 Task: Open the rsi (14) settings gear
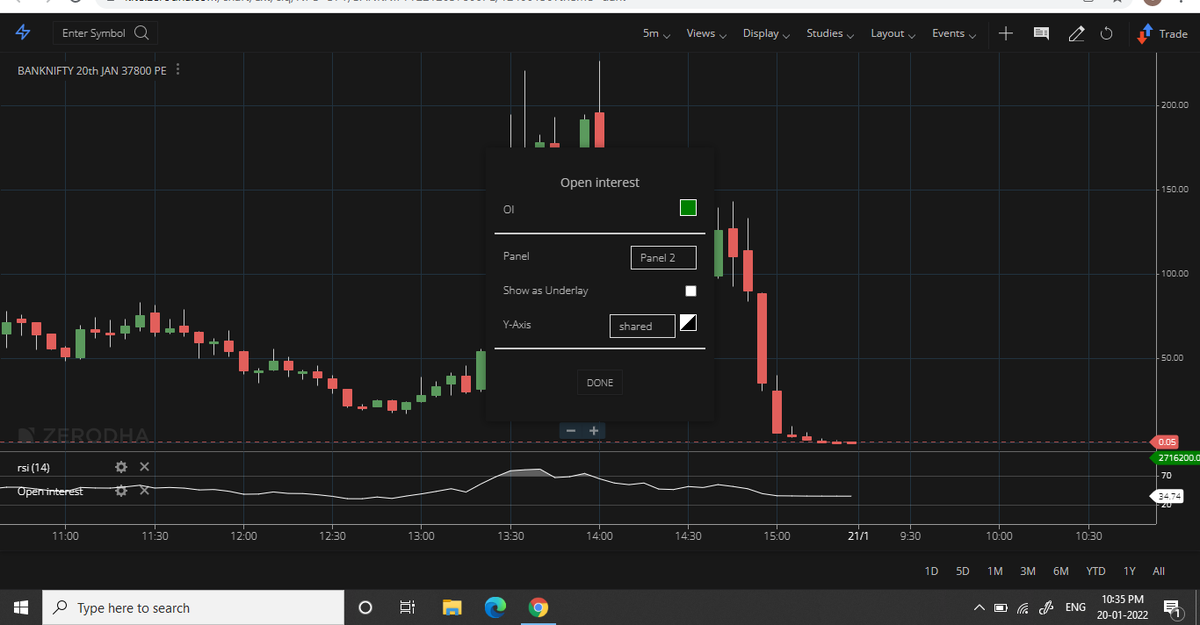[x=121, y=467]
